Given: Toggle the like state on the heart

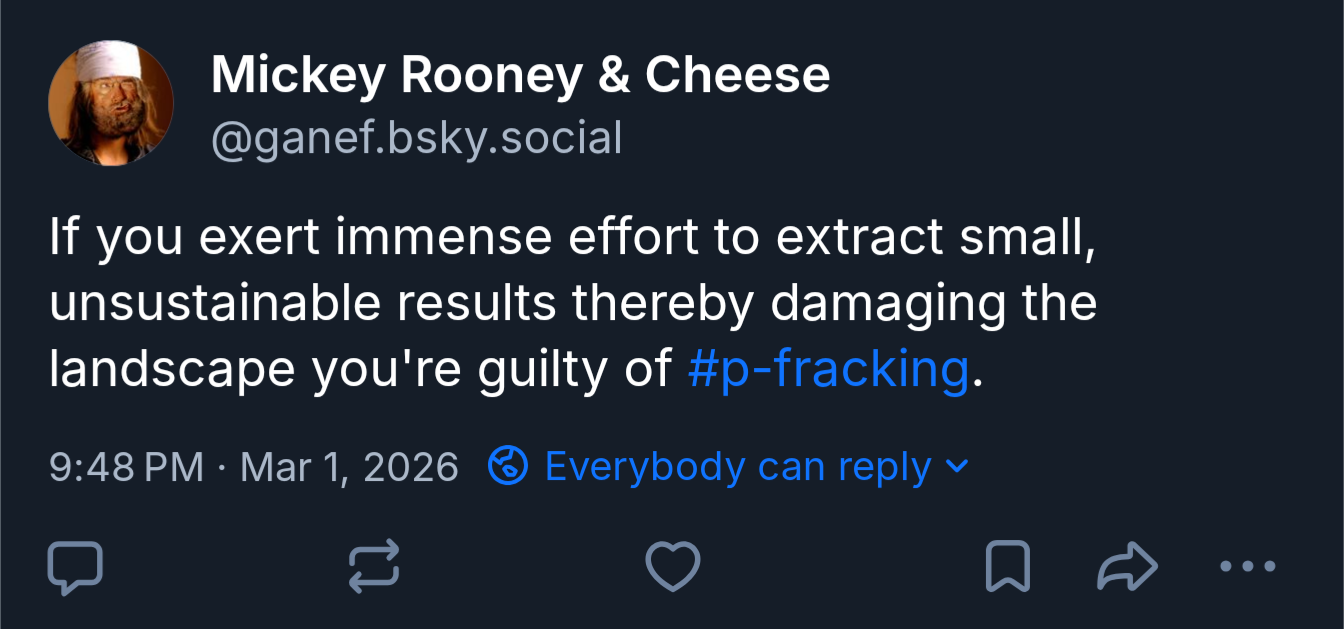Looking at the screenshot, I should [673, 567].
